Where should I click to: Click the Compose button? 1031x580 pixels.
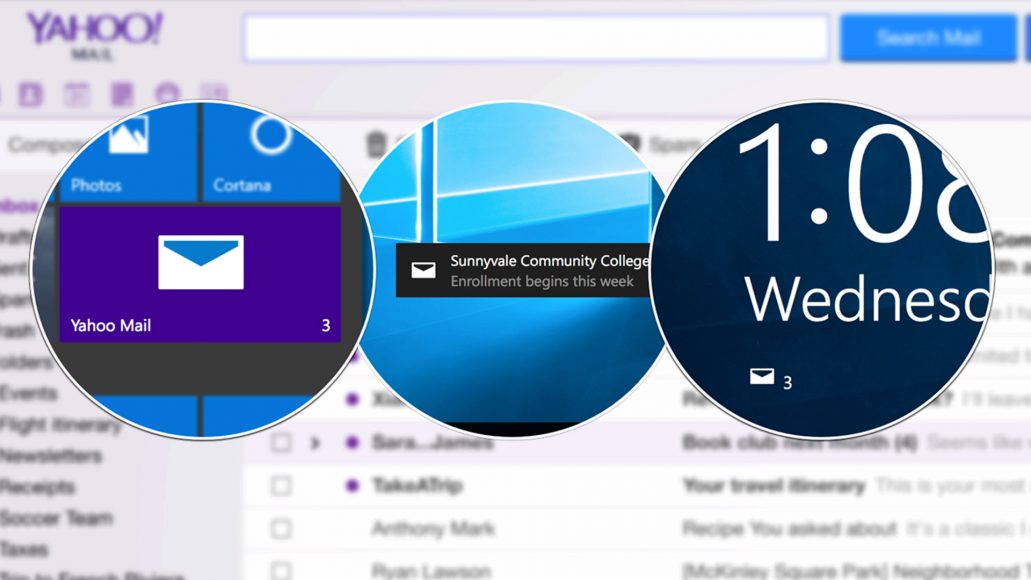tap(46, 145)
